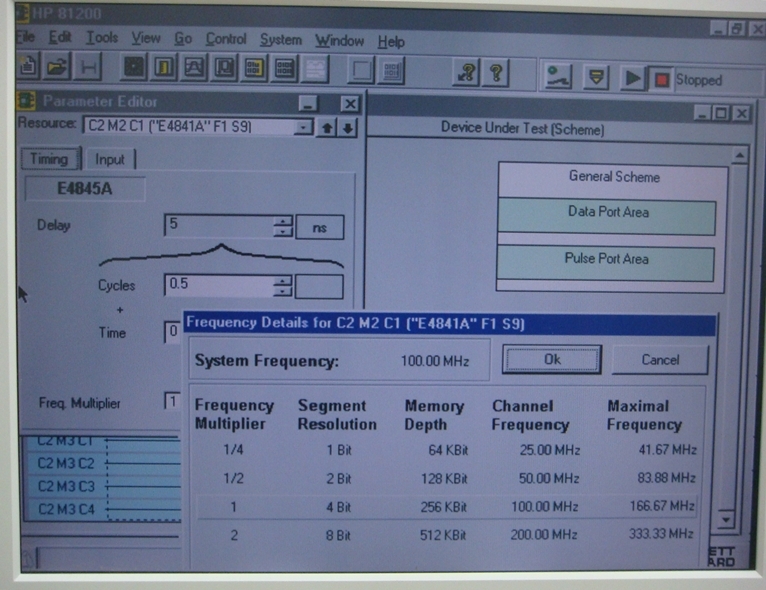Click the Save toolbar icon
Image resolution: width=766 pixels, height=590 pixels.
click(x=88, y=67)
